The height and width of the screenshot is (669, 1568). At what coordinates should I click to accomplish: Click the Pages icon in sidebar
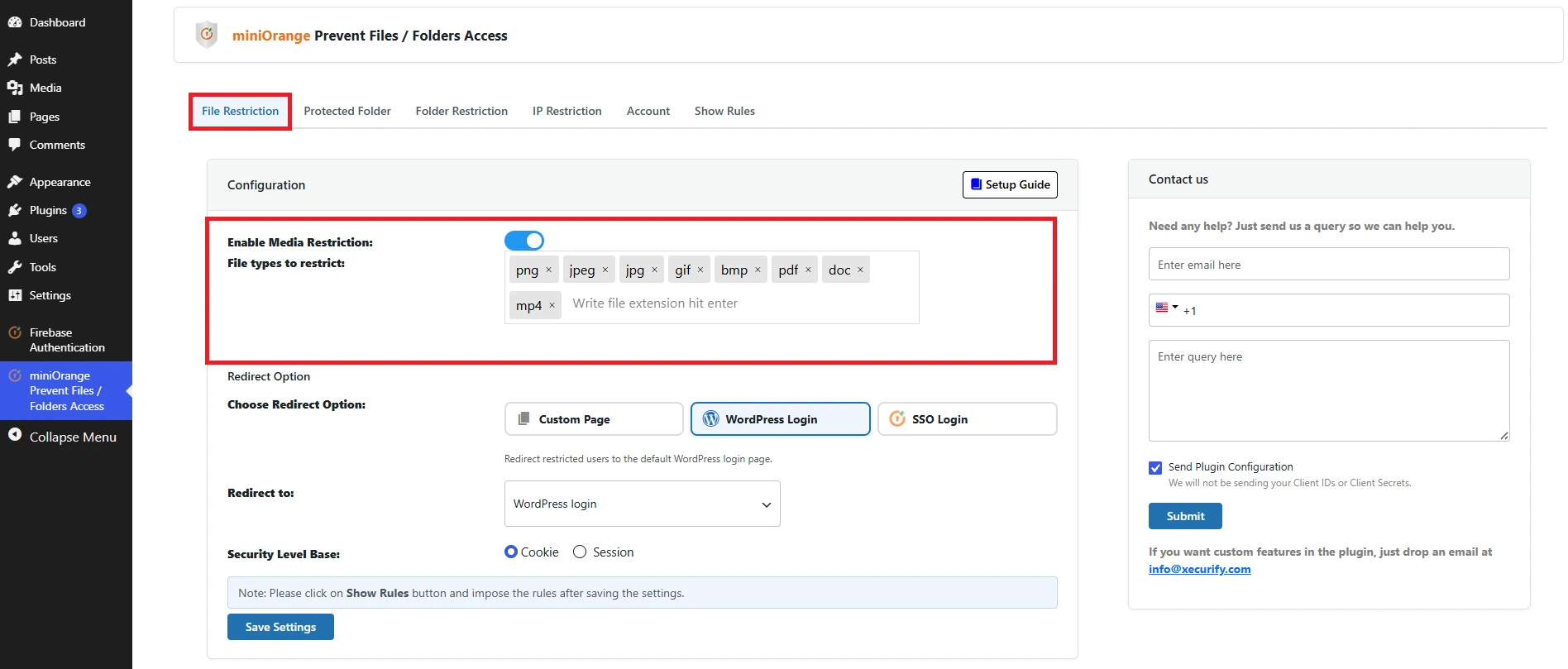[15, 117]
